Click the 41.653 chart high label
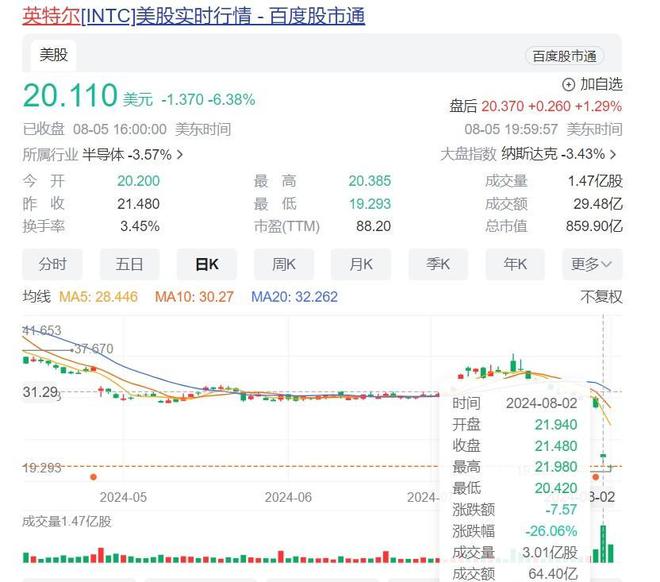 click(42, 330)
